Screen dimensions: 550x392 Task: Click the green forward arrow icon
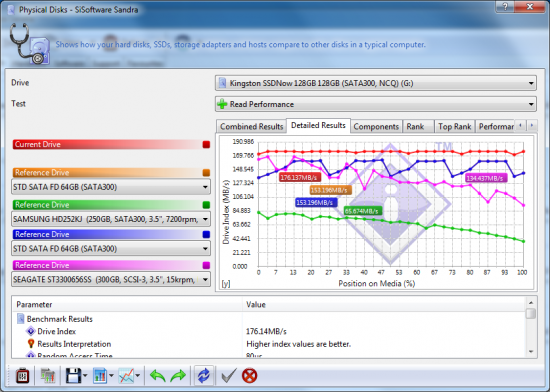click(x=178, y=376)
